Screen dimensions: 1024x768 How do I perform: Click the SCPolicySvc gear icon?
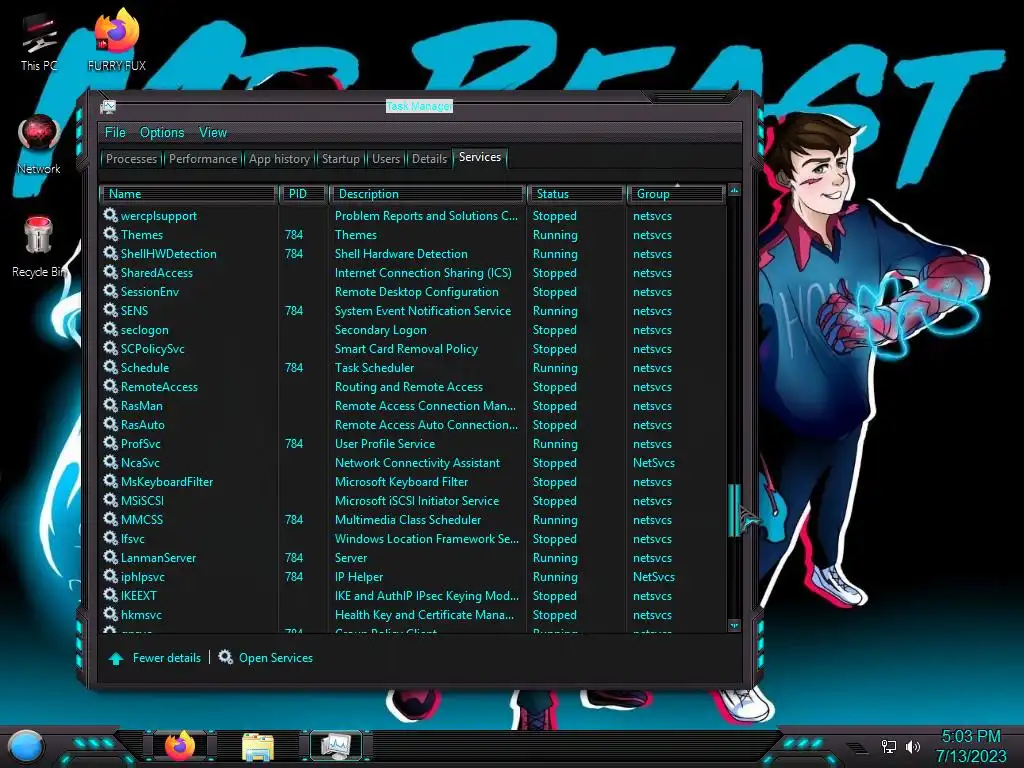[110, 348]
